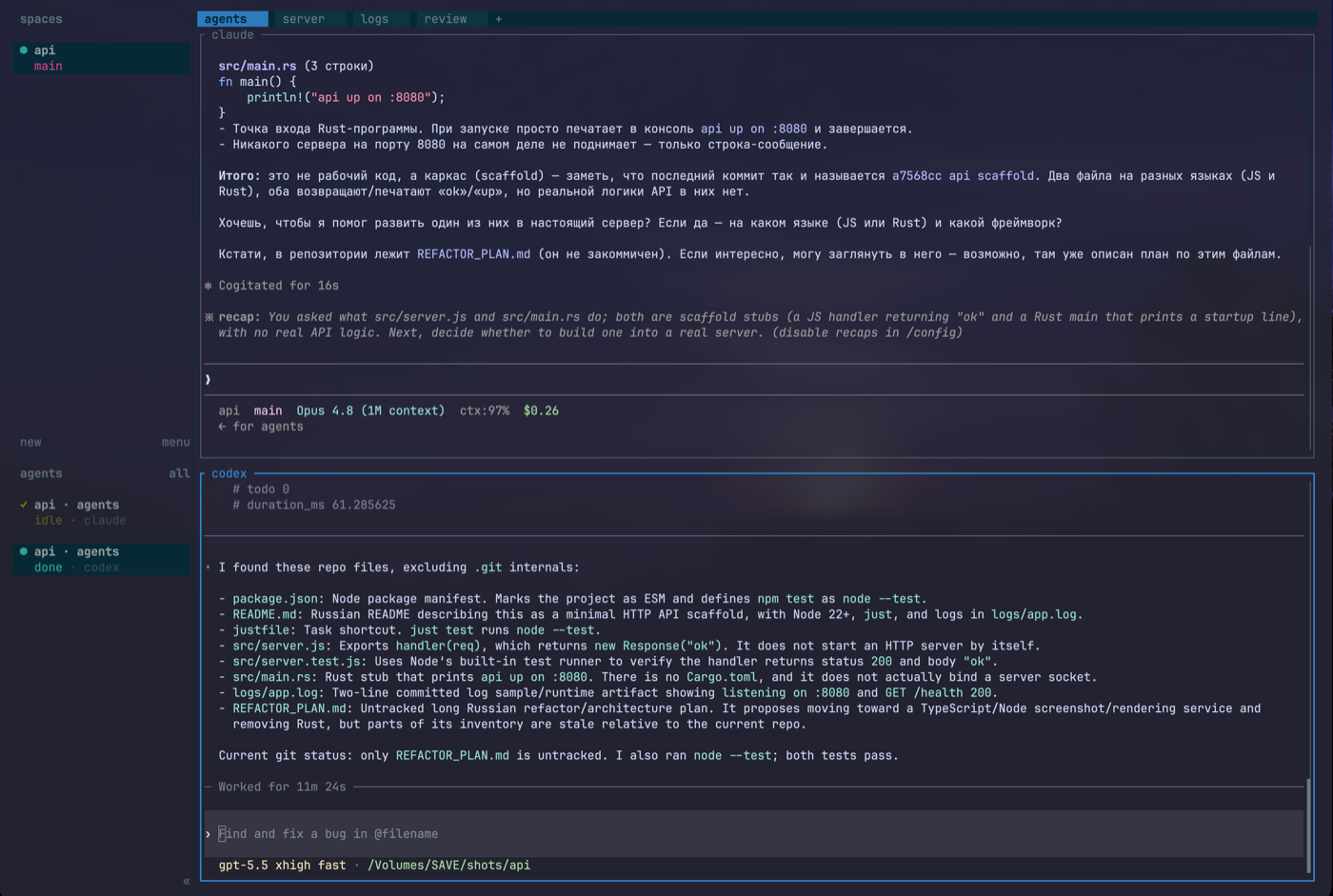Click the 'for agents' back arrow hint
This screenshot has width=1333, height=896.
[261, 427]
